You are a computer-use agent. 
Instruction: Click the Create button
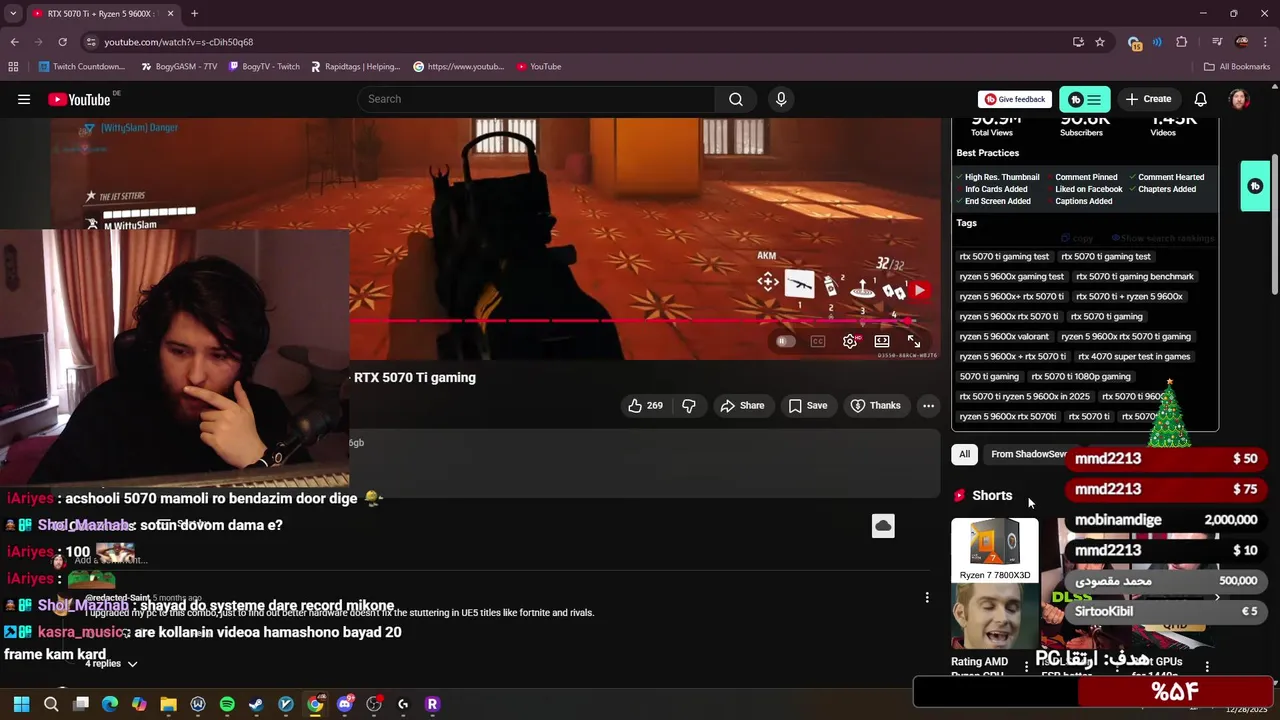click(x=1148, y=99)
